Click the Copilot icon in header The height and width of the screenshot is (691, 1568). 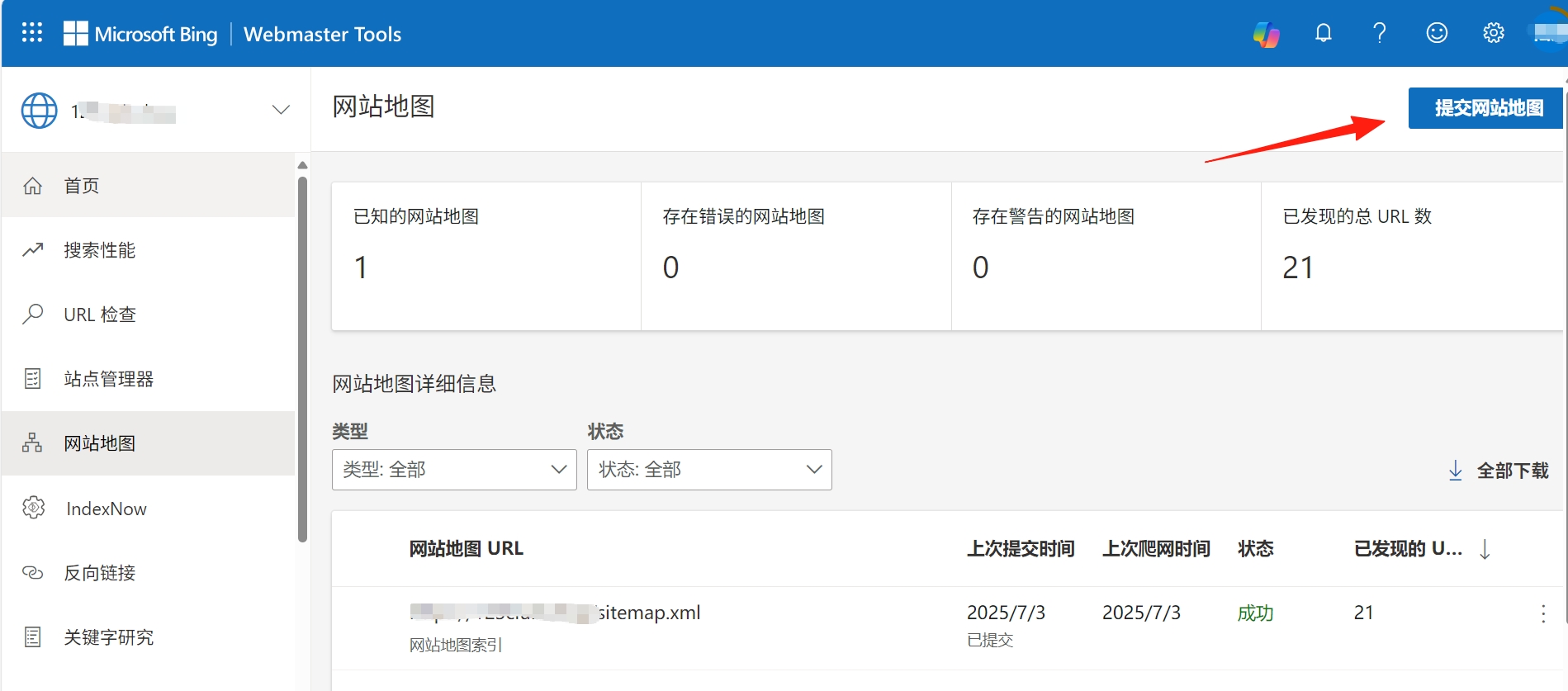[x=1266, y=34]
